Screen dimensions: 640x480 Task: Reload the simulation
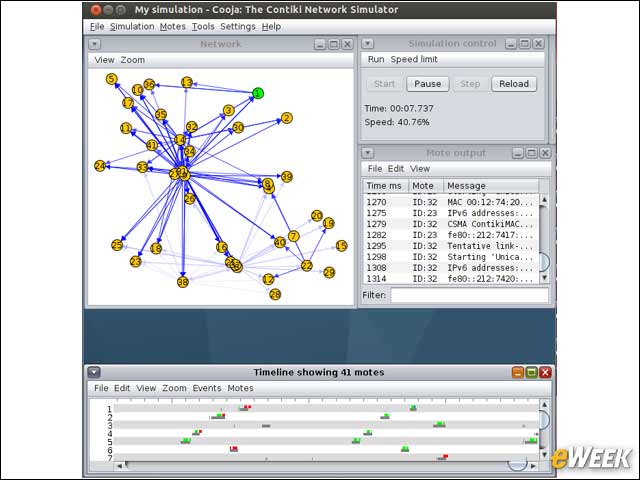pos(514,84)
